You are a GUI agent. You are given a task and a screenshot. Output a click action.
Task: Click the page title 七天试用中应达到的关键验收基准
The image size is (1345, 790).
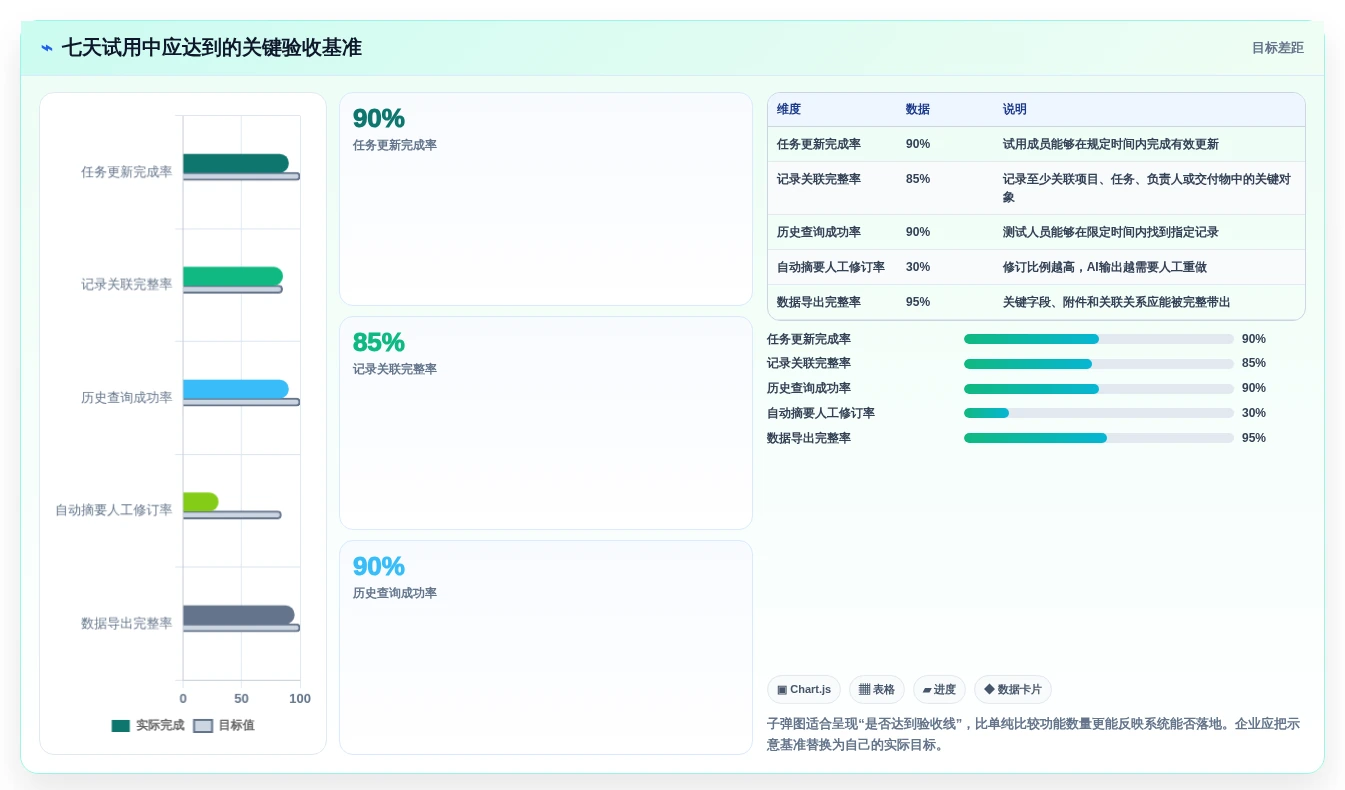click(x=212, y=48)
